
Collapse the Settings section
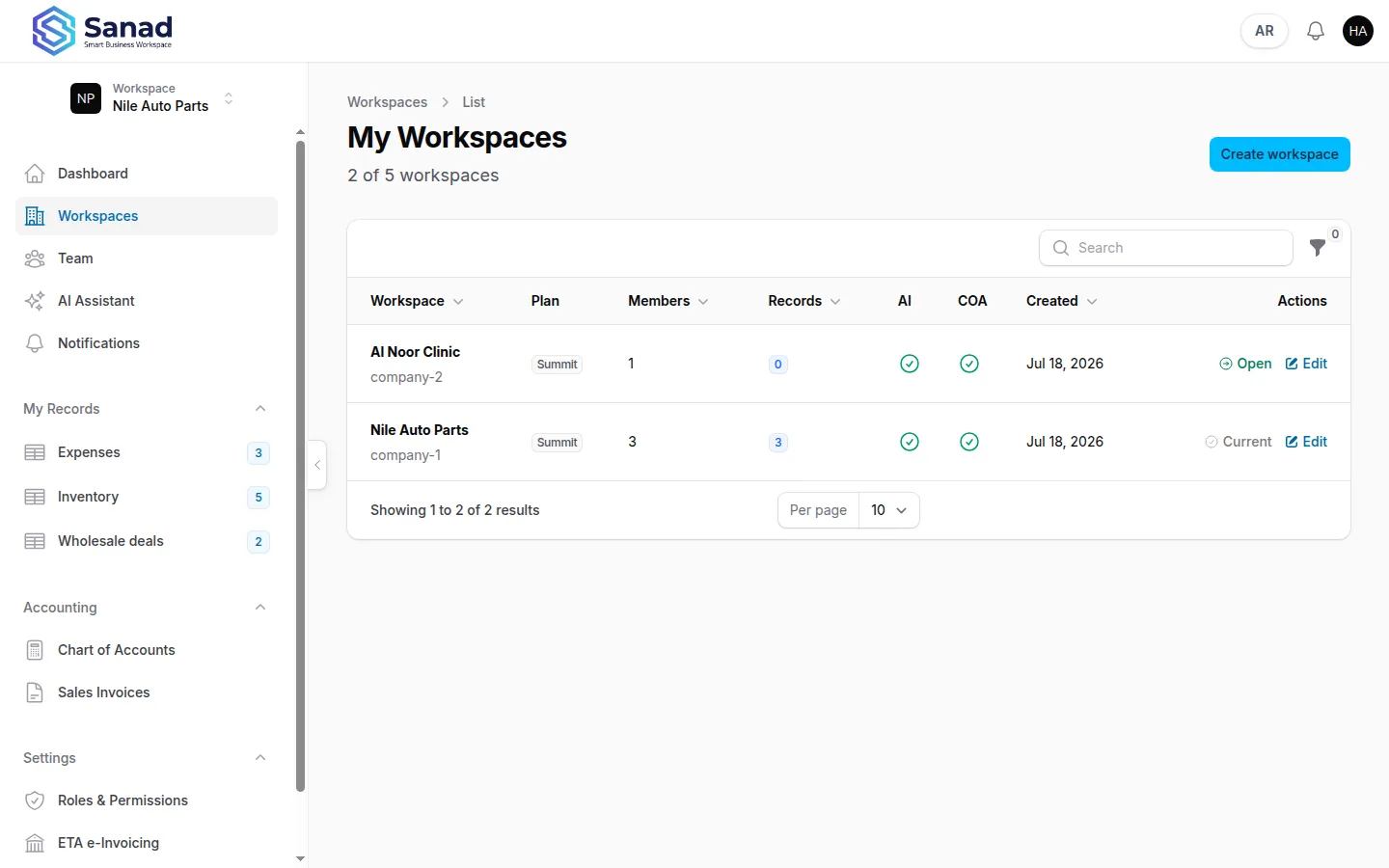tap(260, 758)
